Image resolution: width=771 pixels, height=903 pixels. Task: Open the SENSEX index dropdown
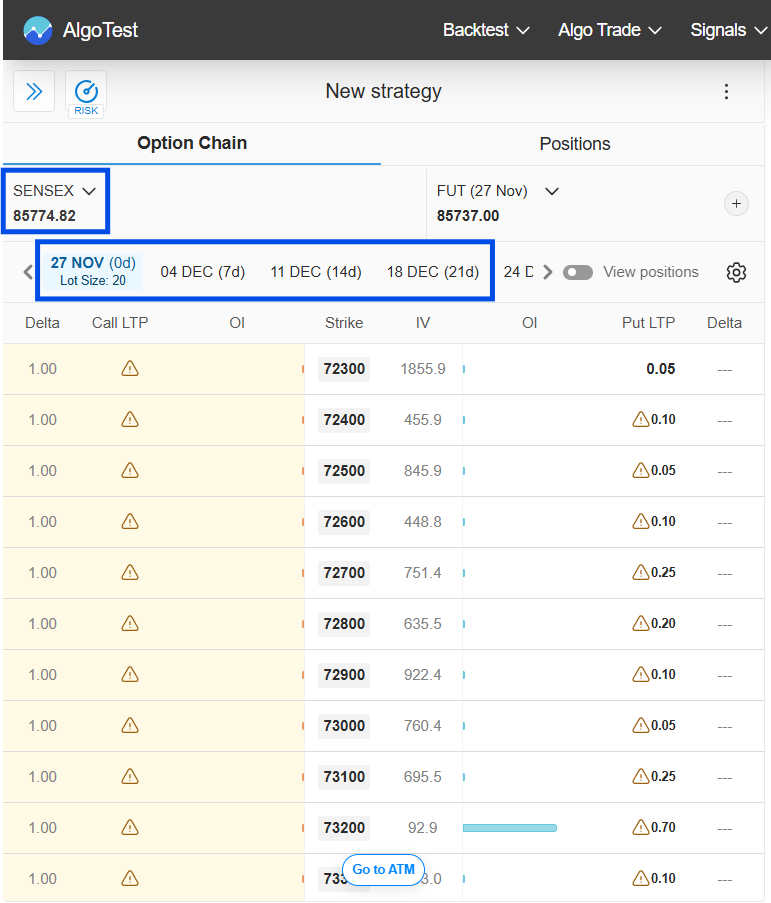point(55,191)
